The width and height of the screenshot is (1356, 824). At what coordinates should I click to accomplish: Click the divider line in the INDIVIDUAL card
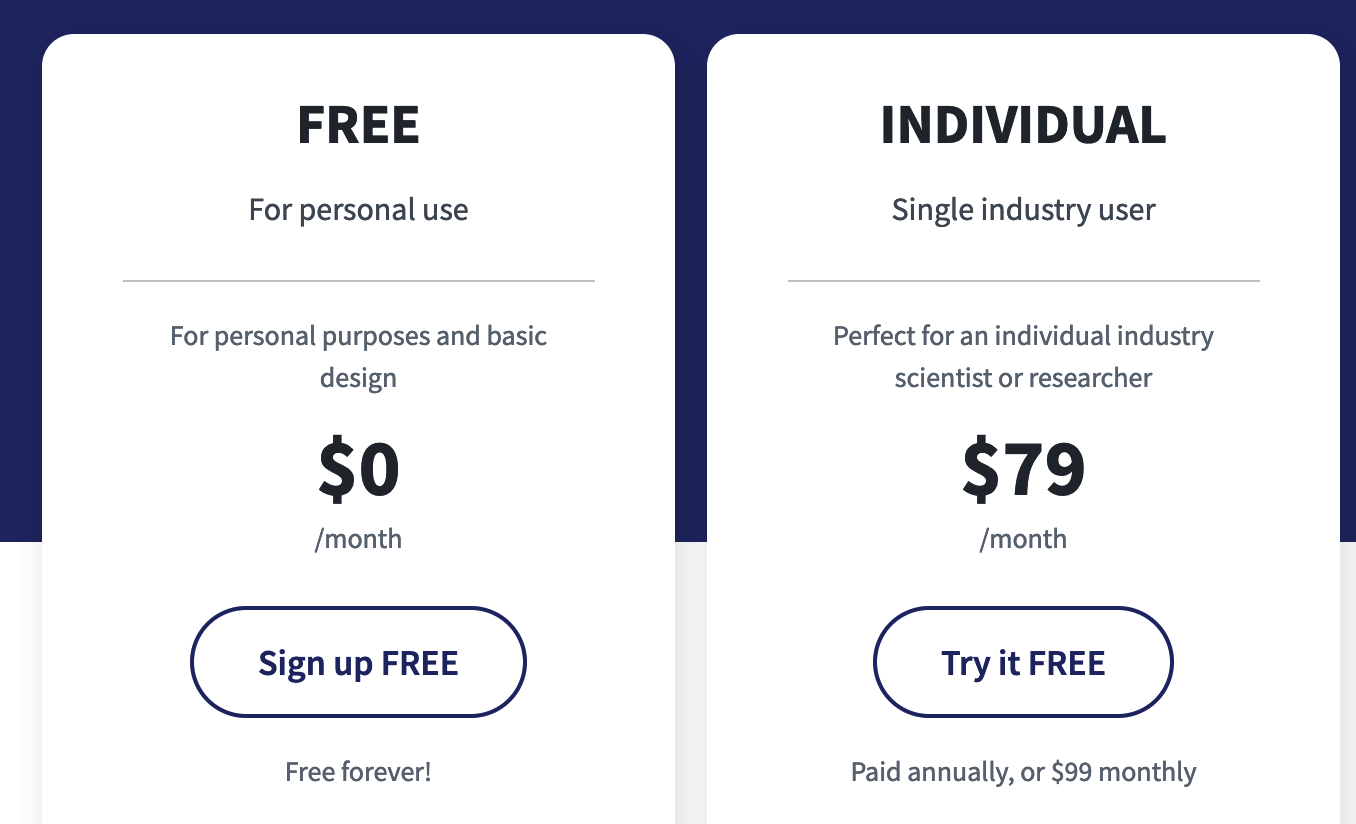pos(1023,281)
